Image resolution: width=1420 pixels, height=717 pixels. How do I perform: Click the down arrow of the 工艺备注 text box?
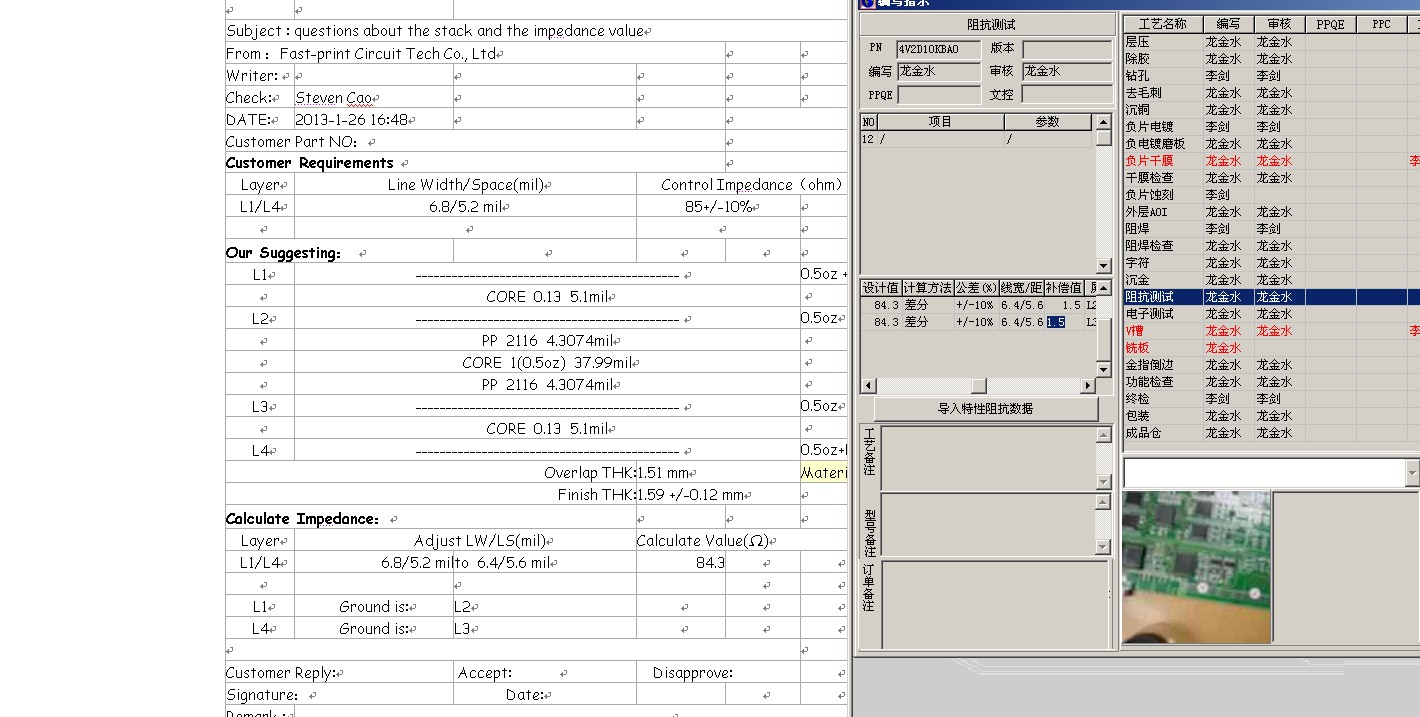coord(1104,482)
